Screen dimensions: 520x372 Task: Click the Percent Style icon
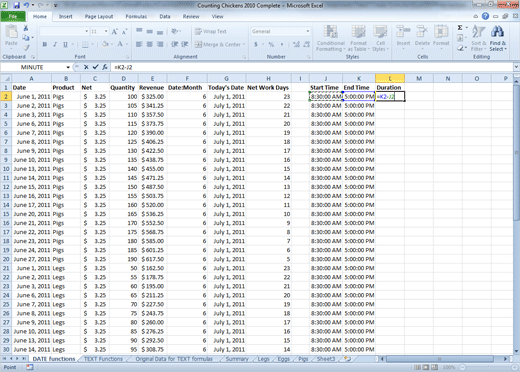[x=271, y=44]
